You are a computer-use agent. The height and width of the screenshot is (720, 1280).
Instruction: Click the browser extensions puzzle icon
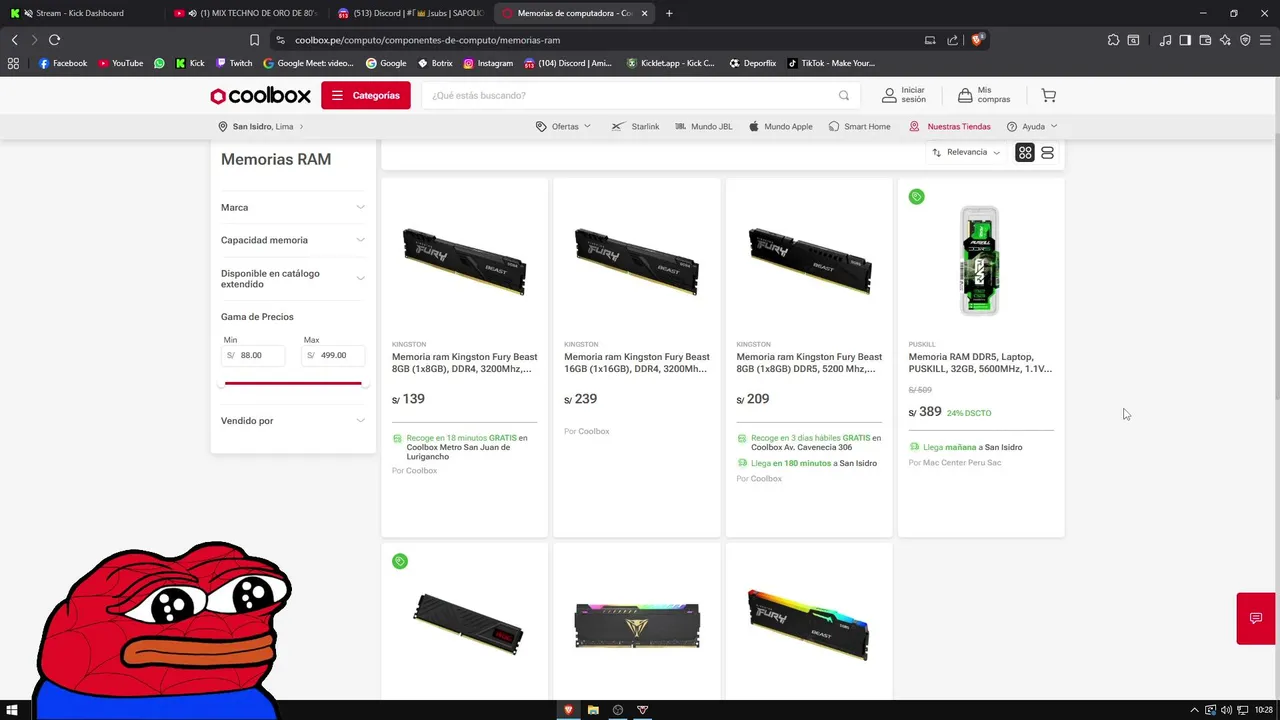click(1113, 40)
